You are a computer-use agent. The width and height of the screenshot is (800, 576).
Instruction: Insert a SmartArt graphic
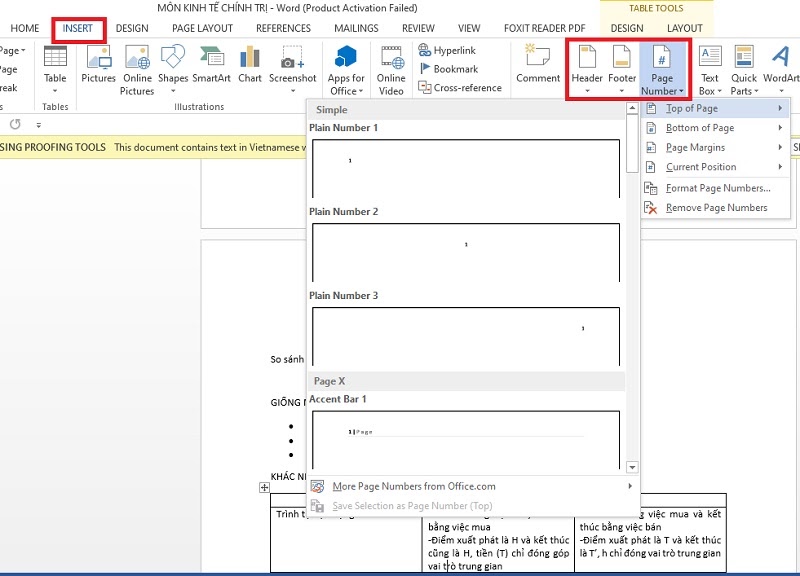(x=211, y=64)
